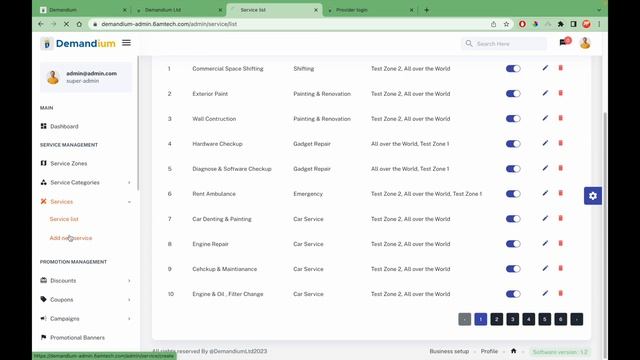The height and width of the screenshot is (360, 640).
Task: Toggle status of Commercial Space Shifting
Action: click(513, 69)
